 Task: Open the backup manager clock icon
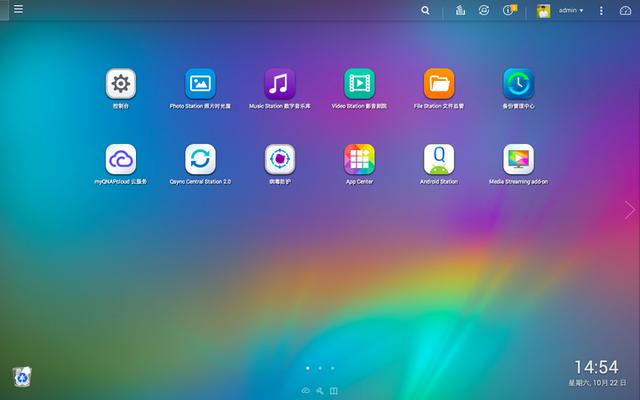(518, 83)
